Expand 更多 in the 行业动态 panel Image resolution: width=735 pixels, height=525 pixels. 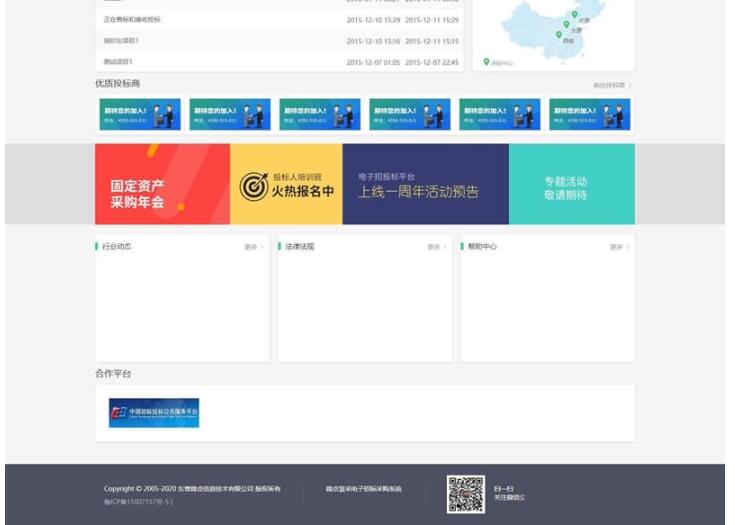(253, 247)
